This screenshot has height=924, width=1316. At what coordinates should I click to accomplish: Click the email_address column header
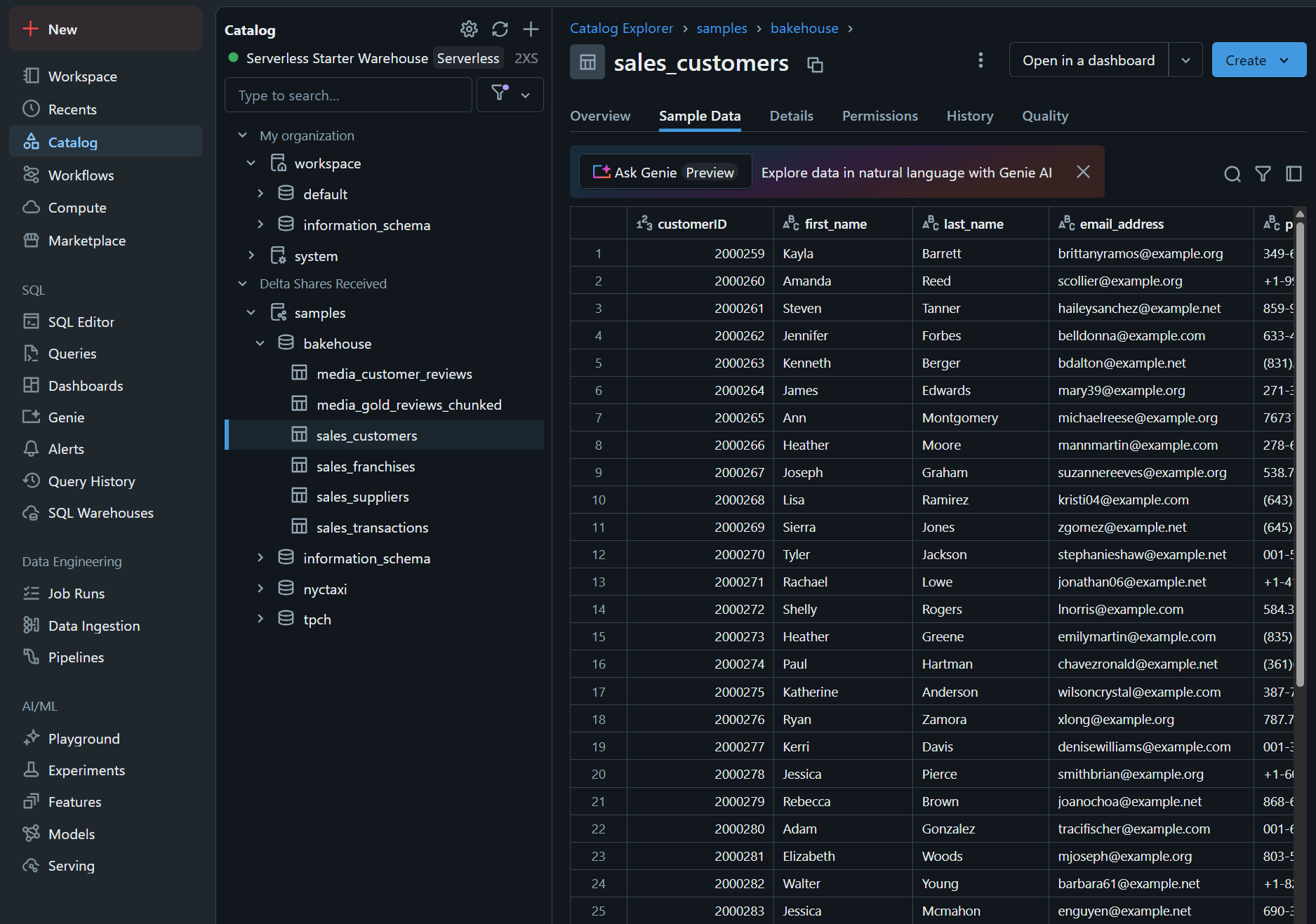point(1151,223)
